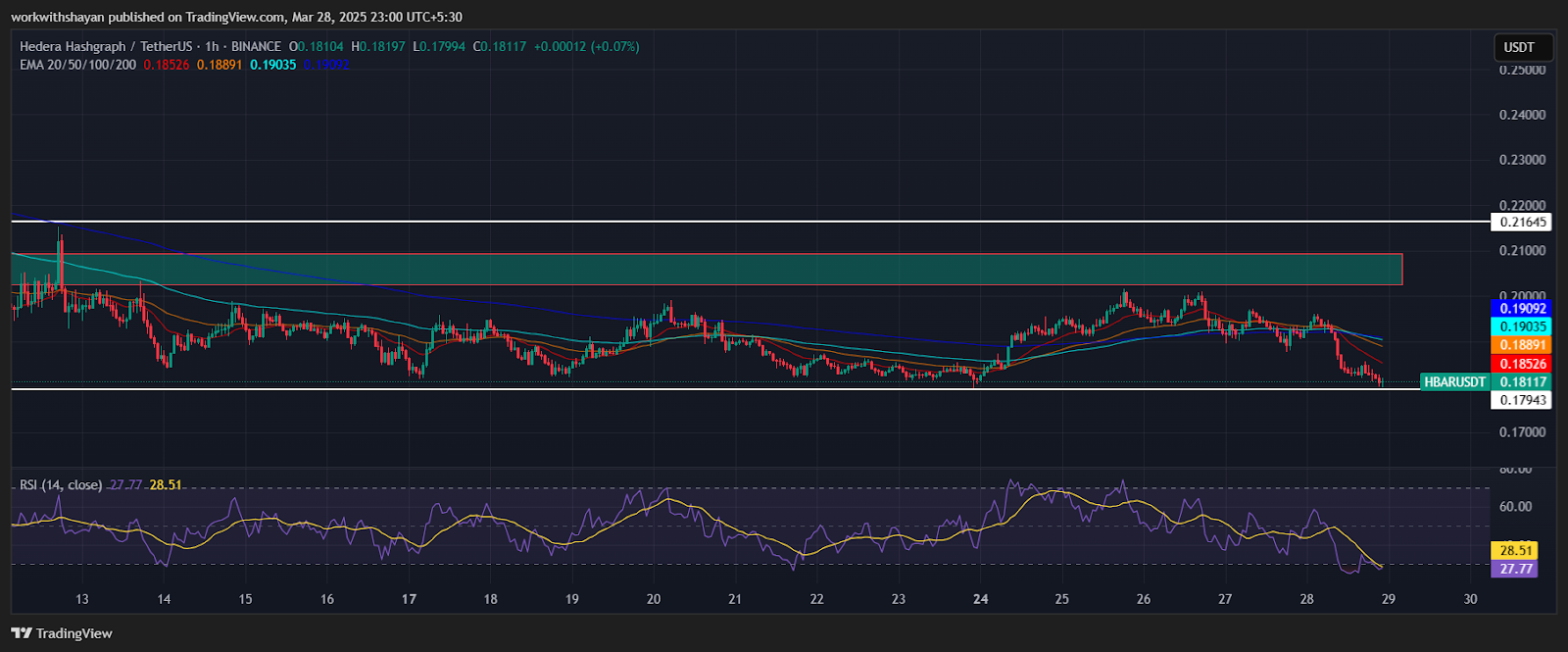Click the red EMA value 0.18526 in legend
This screenshot has height=652, width=1568.
[167, 65]
